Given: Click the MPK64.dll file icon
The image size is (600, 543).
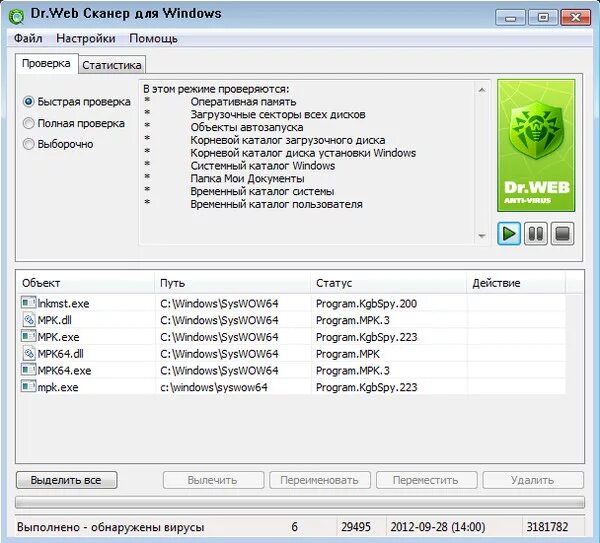Looking at the screenshot, I should [x=28, y=353].
